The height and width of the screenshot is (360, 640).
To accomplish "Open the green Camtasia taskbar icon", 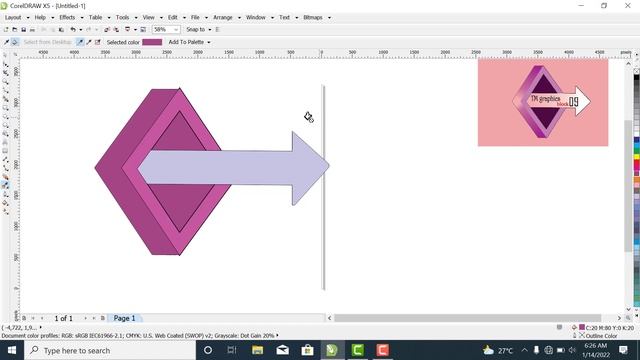I will pyautogui.click(x=358, y=350).
